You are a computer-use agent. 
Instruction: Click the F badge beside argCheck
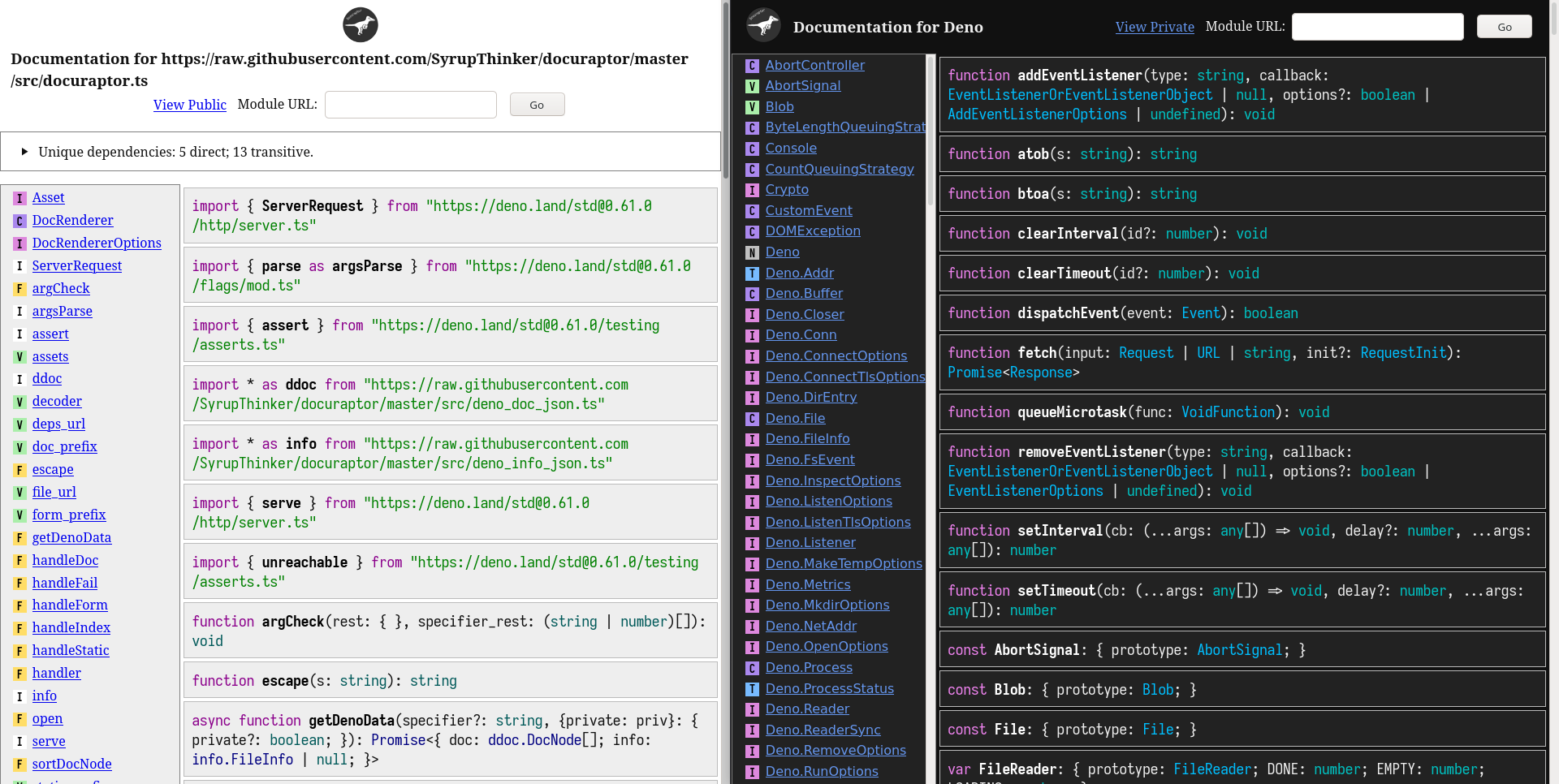[x=19, y=289]
